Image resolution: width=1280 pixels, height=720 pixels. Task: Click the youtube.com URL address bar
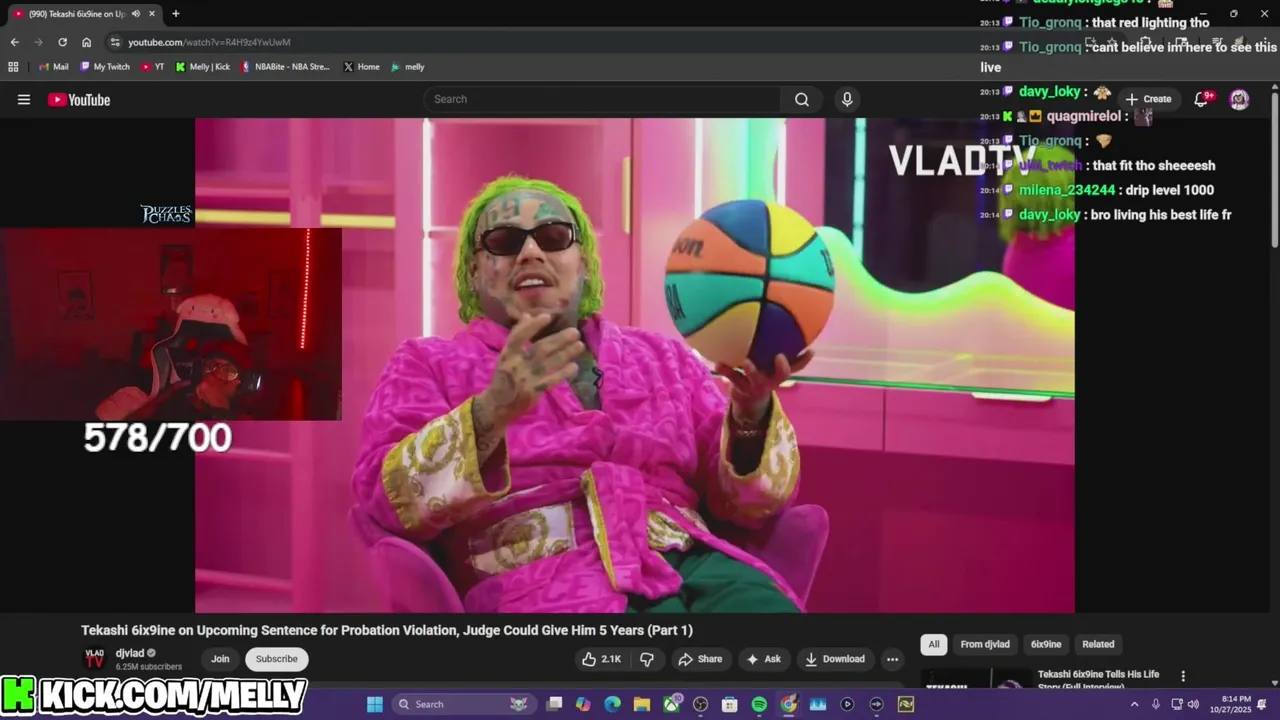(x=210, y=42)
